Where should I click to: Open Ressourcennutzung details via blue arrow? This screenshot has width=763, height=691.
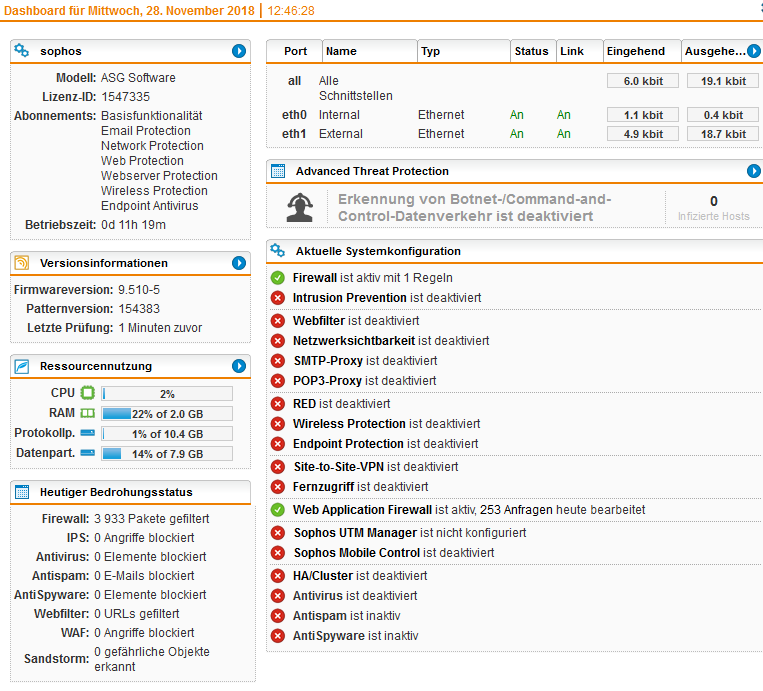(x=239, y=366)
